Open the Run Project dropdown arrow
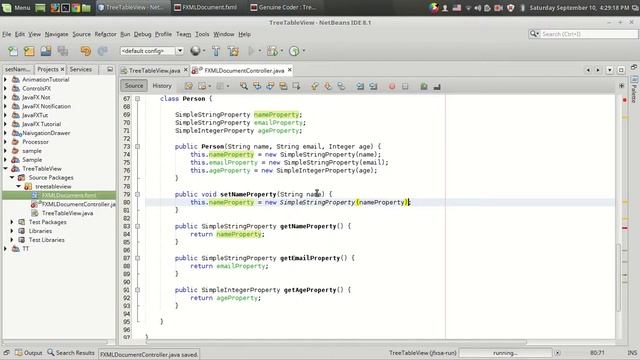This screenshot has height=360, width=640. [x=260, y=51]
